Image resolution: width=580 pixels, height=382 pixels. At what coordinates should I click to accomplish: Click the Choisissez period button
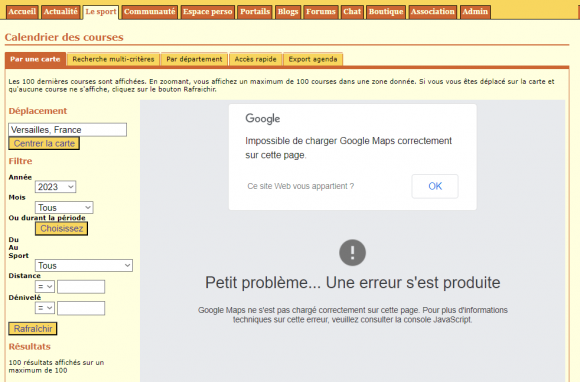[x=62, y=229]
